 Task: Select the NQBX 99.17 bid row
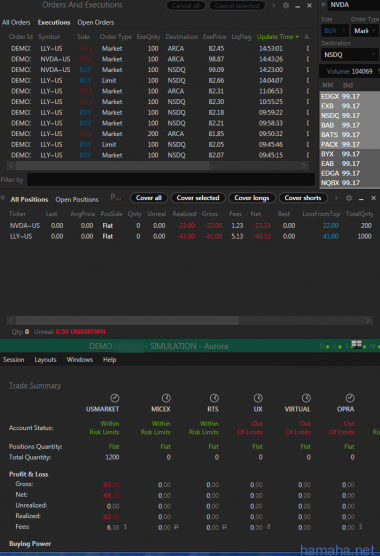coord(350,183)
